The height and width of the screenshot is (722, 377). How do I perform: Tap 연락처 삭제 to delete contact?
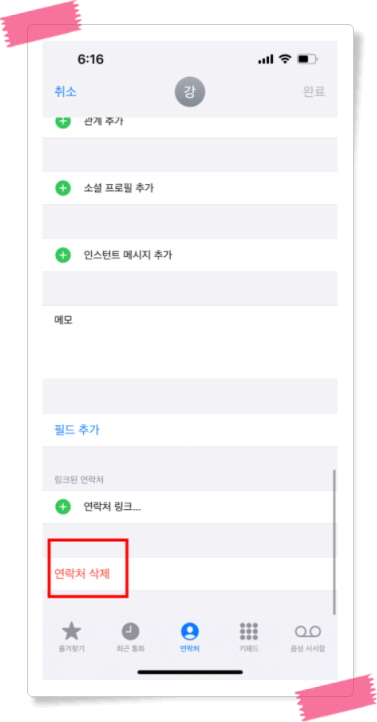[82, 574]
